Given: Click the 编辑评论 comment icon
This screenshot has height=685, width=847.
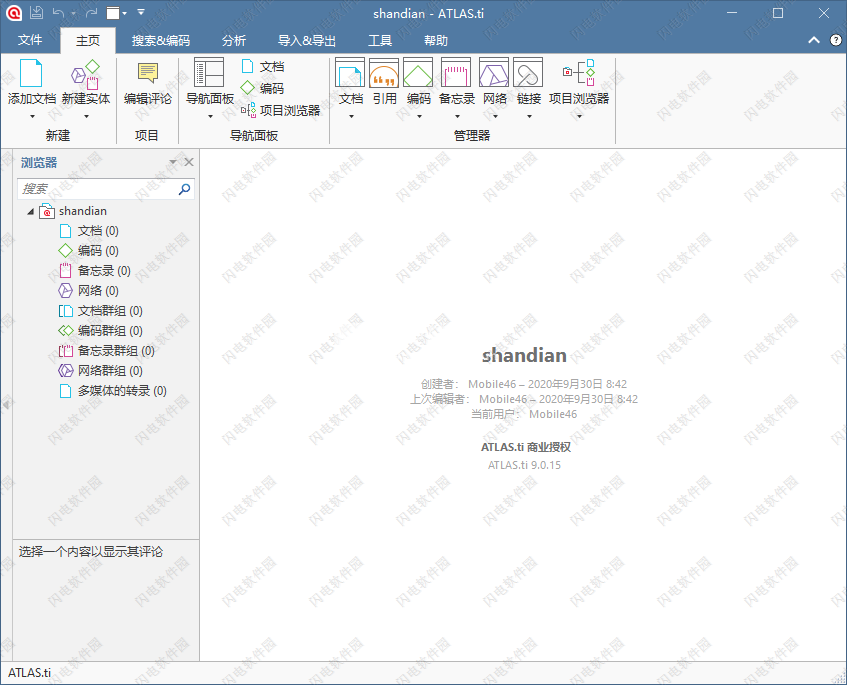Looking at the screenshot, I should click(147, 73).
